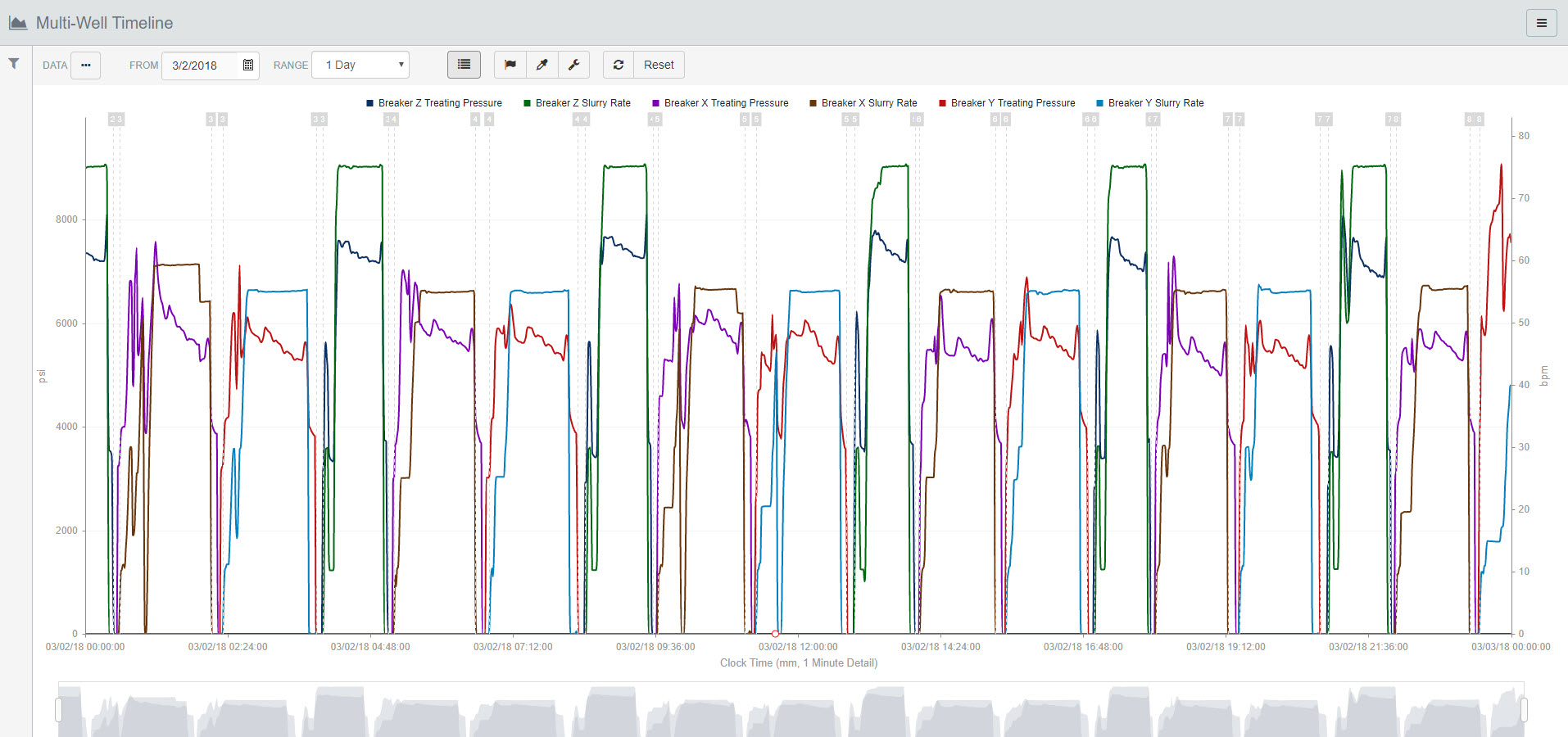1568x737 pixels.
Task: Open the calendar date picker icon
Action: [x=248, y=66]
